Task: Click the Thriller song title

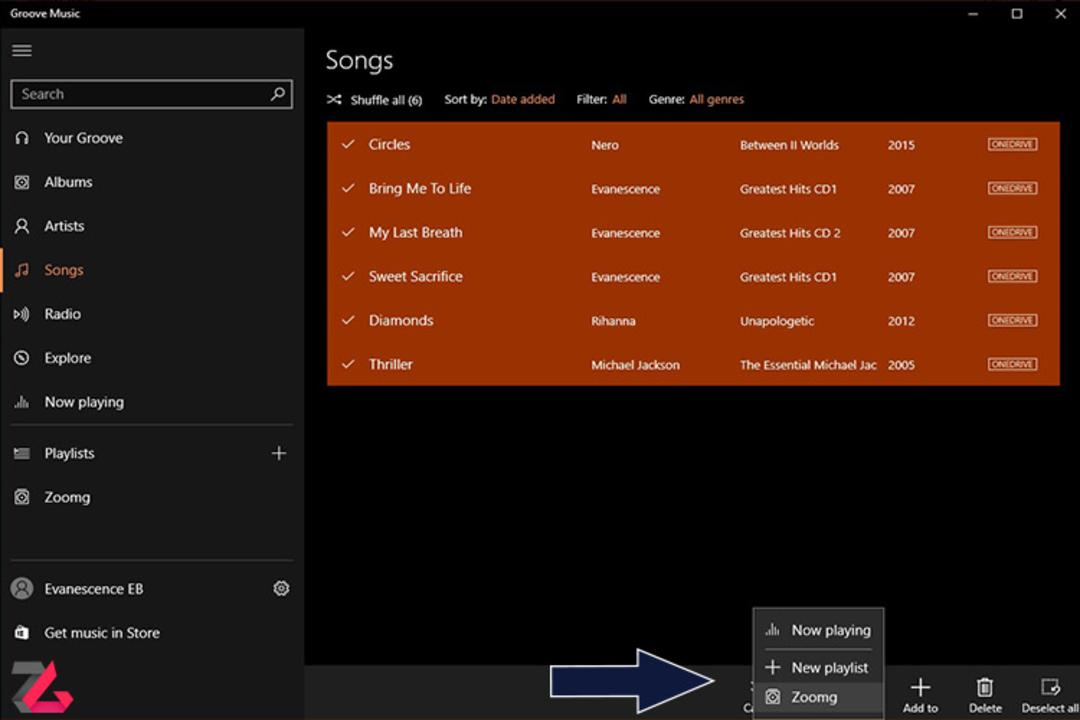Action: point(391,364)
